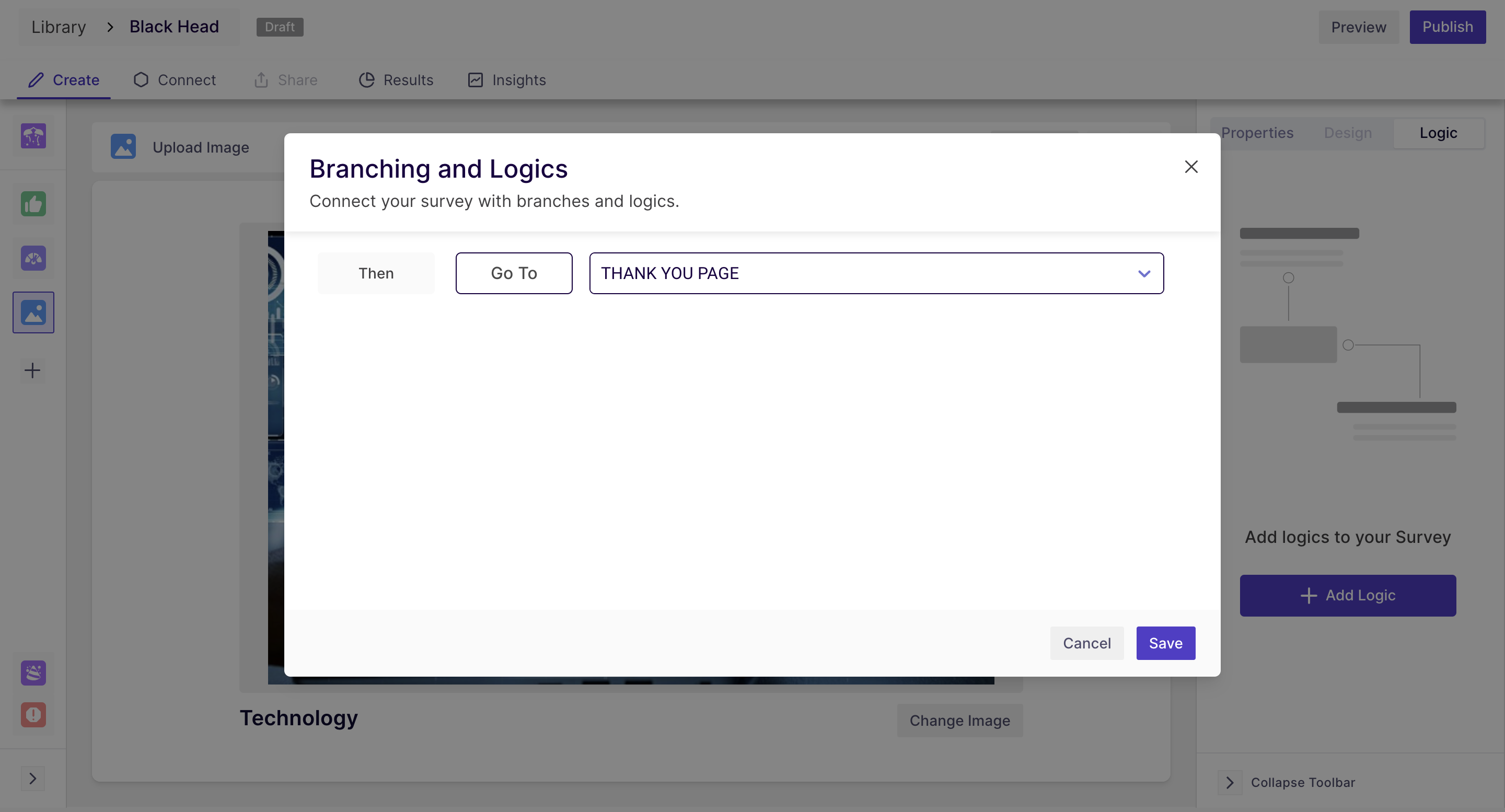Click the red alert icon in sidebar
Screen dimensions: 1505x812
33,714
